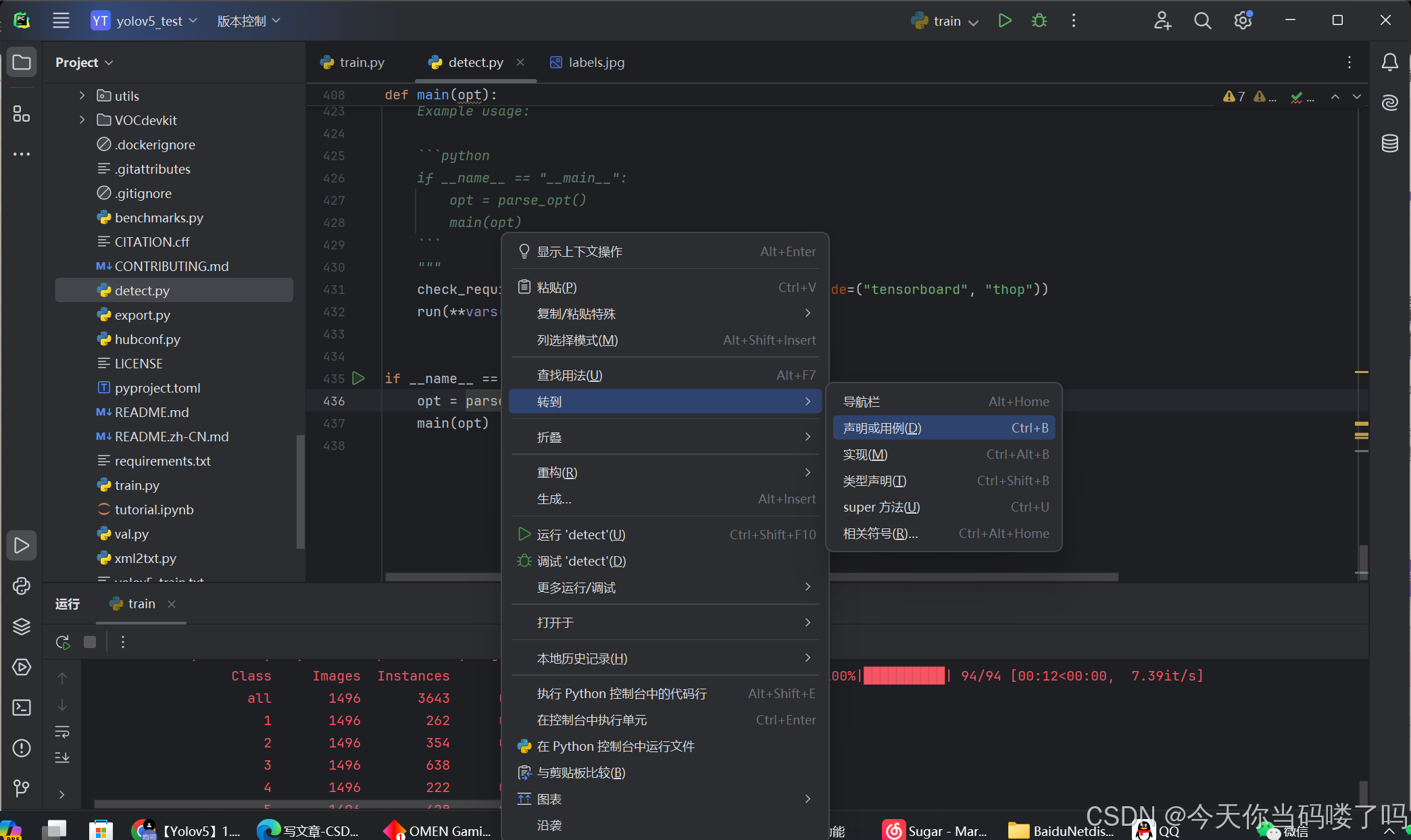The width and height of the screenshot is (1411, 840).
Task: Click the Rerun icon in the Run panel
Action: point(63,642)
